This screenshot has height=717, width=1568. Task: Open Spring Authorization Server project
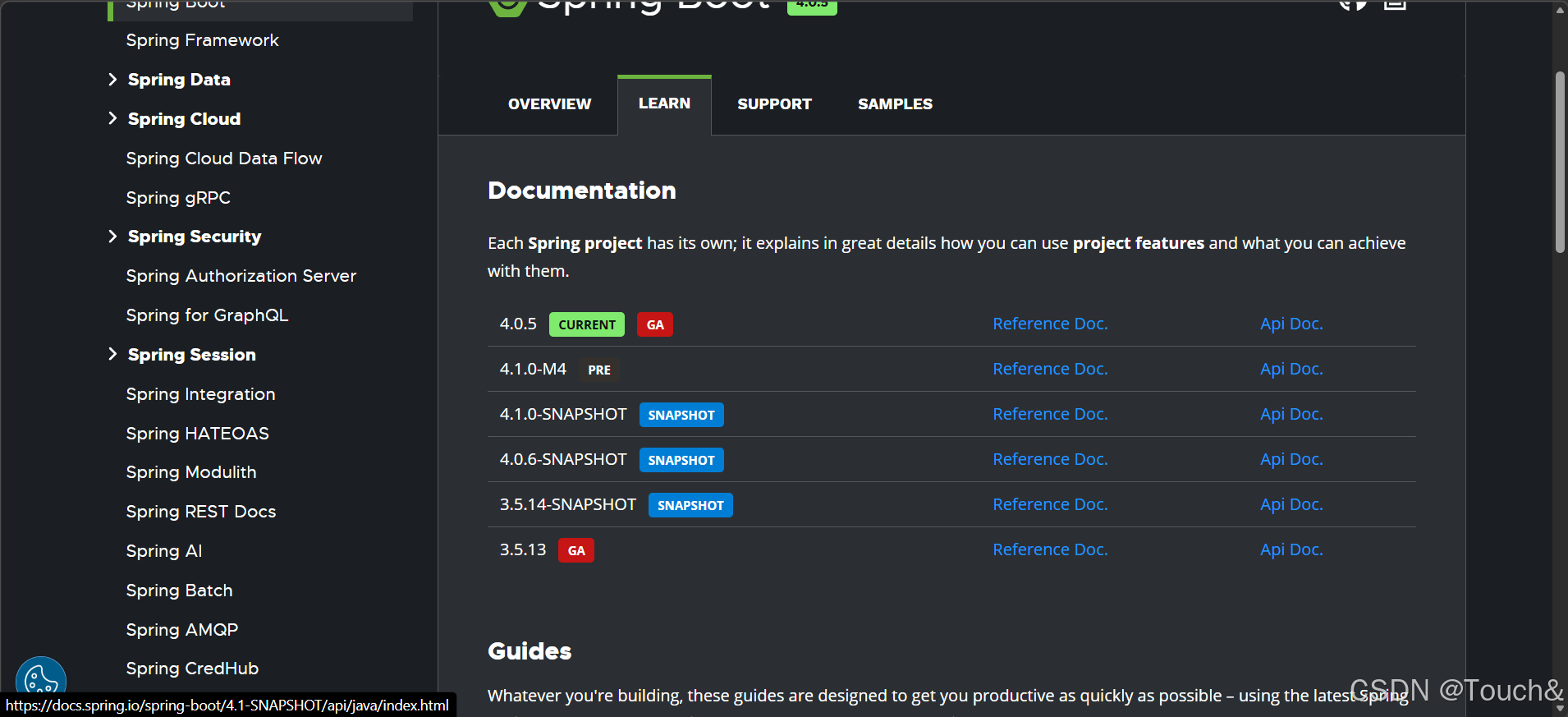[241, 276]
